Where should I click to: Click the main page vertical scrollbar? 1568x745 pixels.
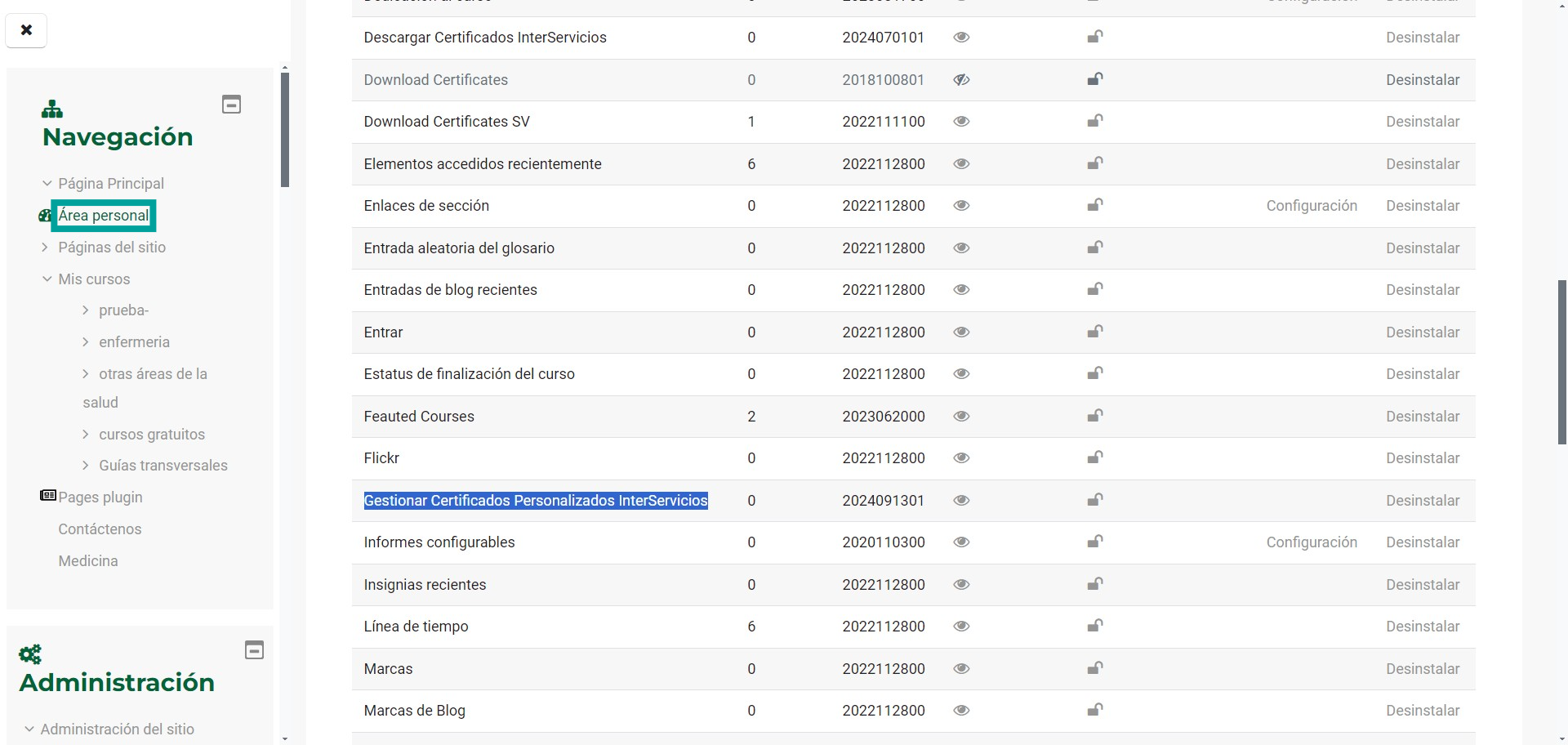[x=1561, y=362]
